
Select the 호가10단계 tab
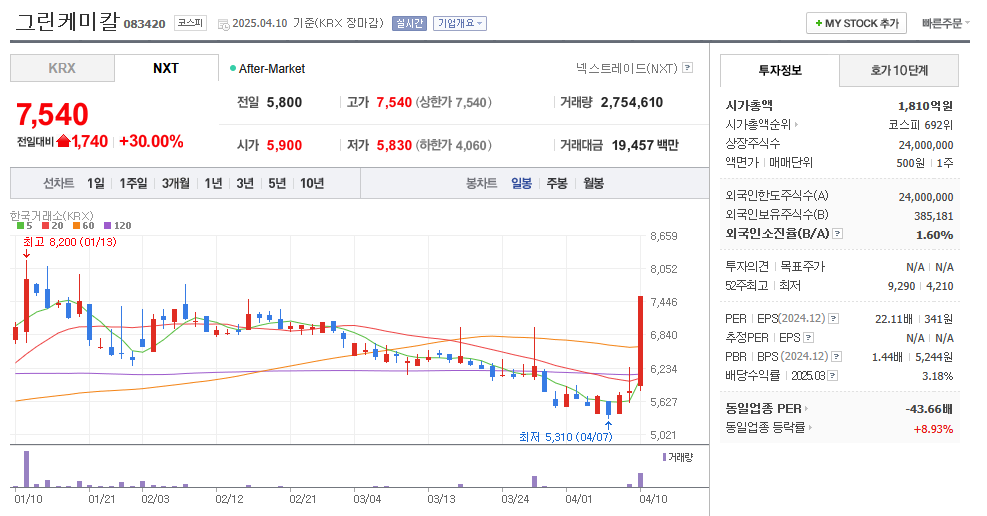[x=899, y=70]
